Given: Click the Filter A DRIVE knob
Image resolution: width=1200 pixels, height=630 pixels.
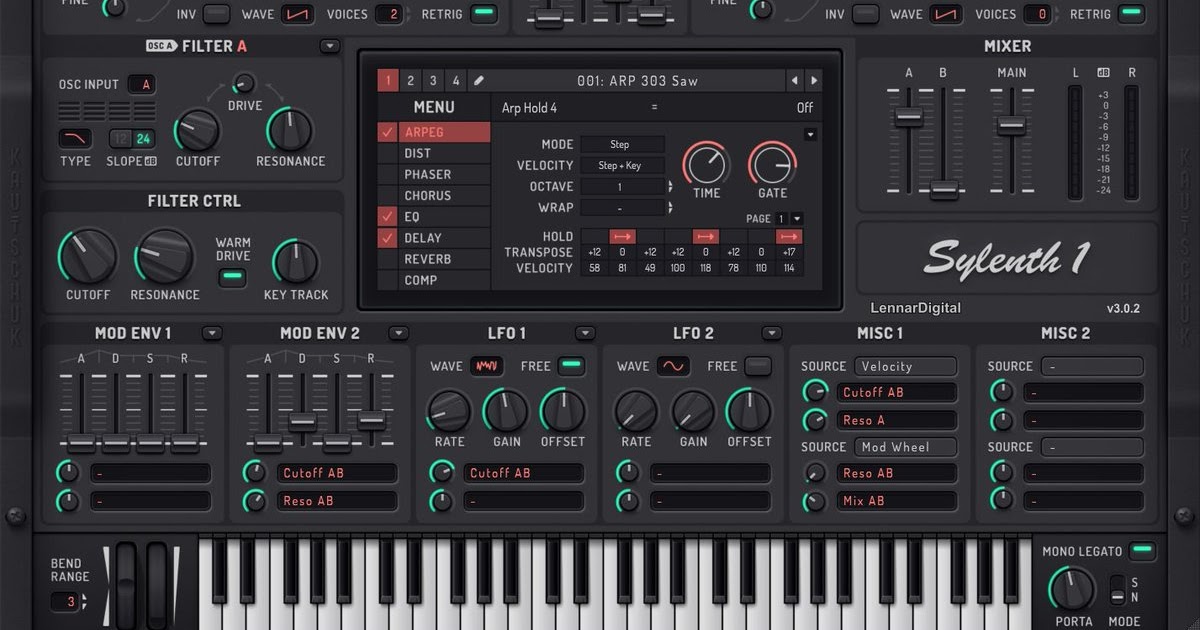Looking at the screenshot, I should [243, 84].
